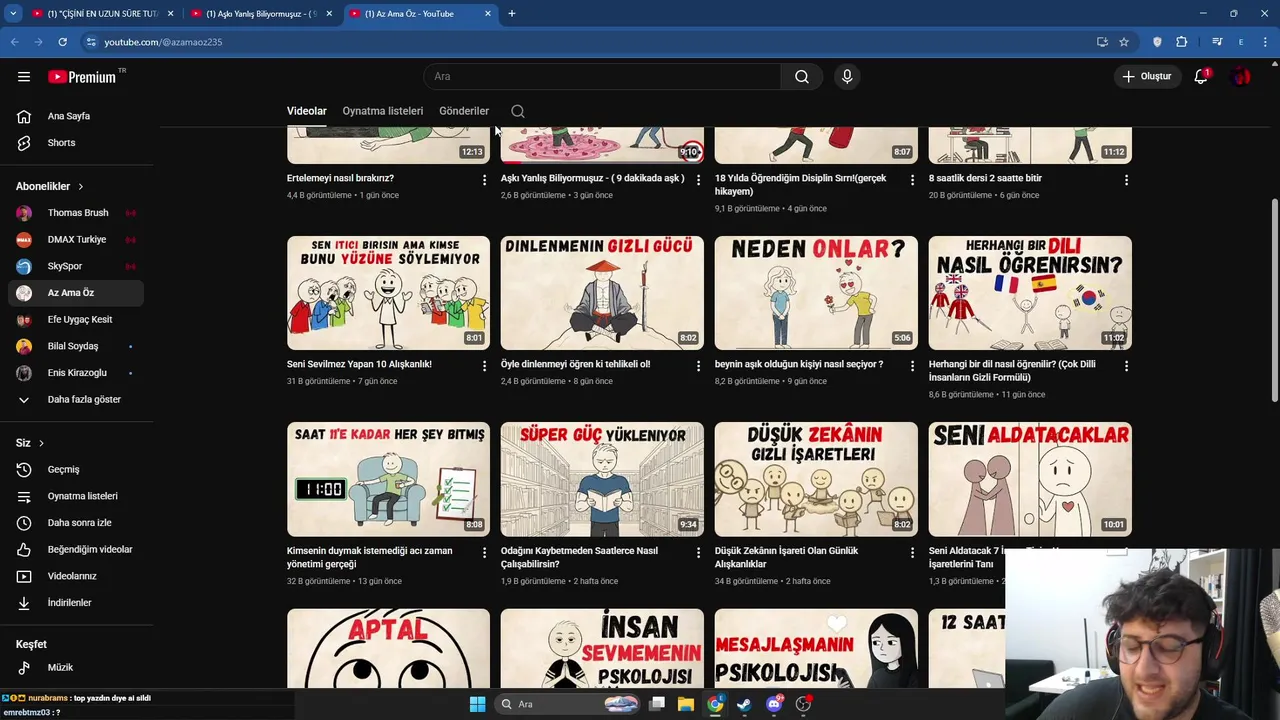Image resolution: width=1280 pixels, height=720 pixels.
Task: Play 'NEDEN ONLAR?' video thumbnail
Action: (x=816, y=293)
